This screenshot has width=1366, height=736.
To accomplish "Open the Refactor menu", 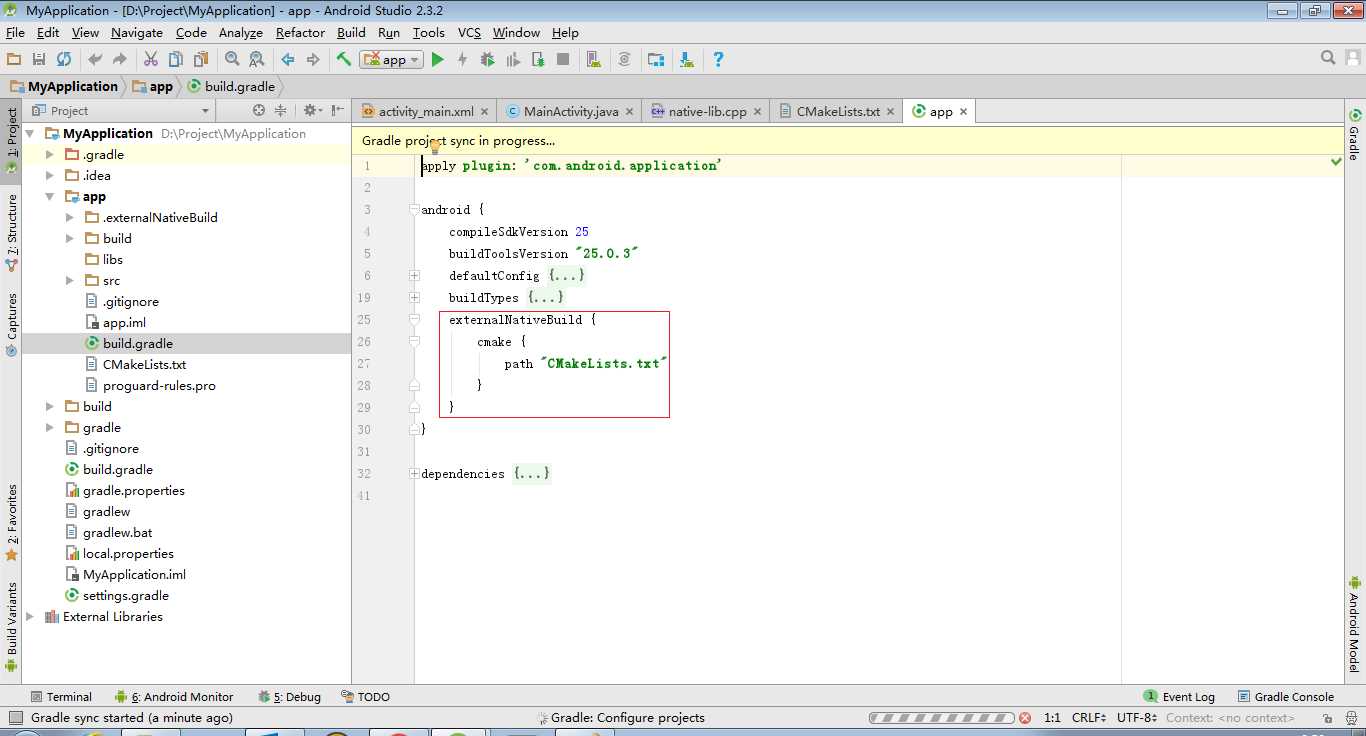I will [300, 33].
